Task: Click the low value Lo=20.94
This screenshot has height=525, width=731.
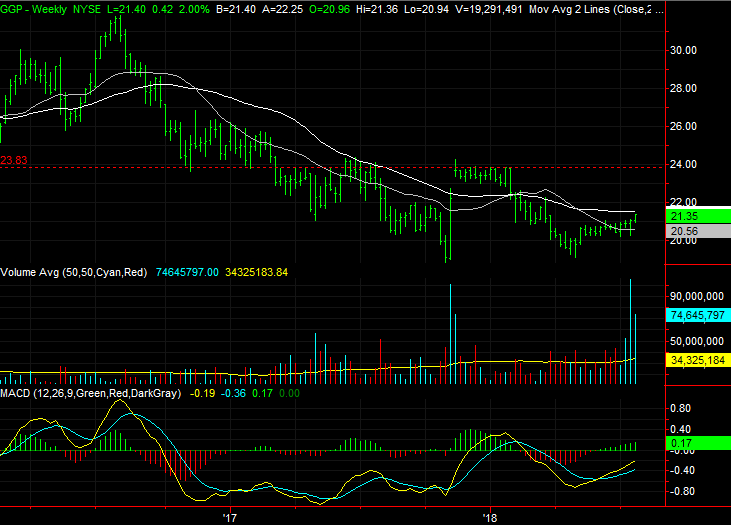Action: point(427,9)
